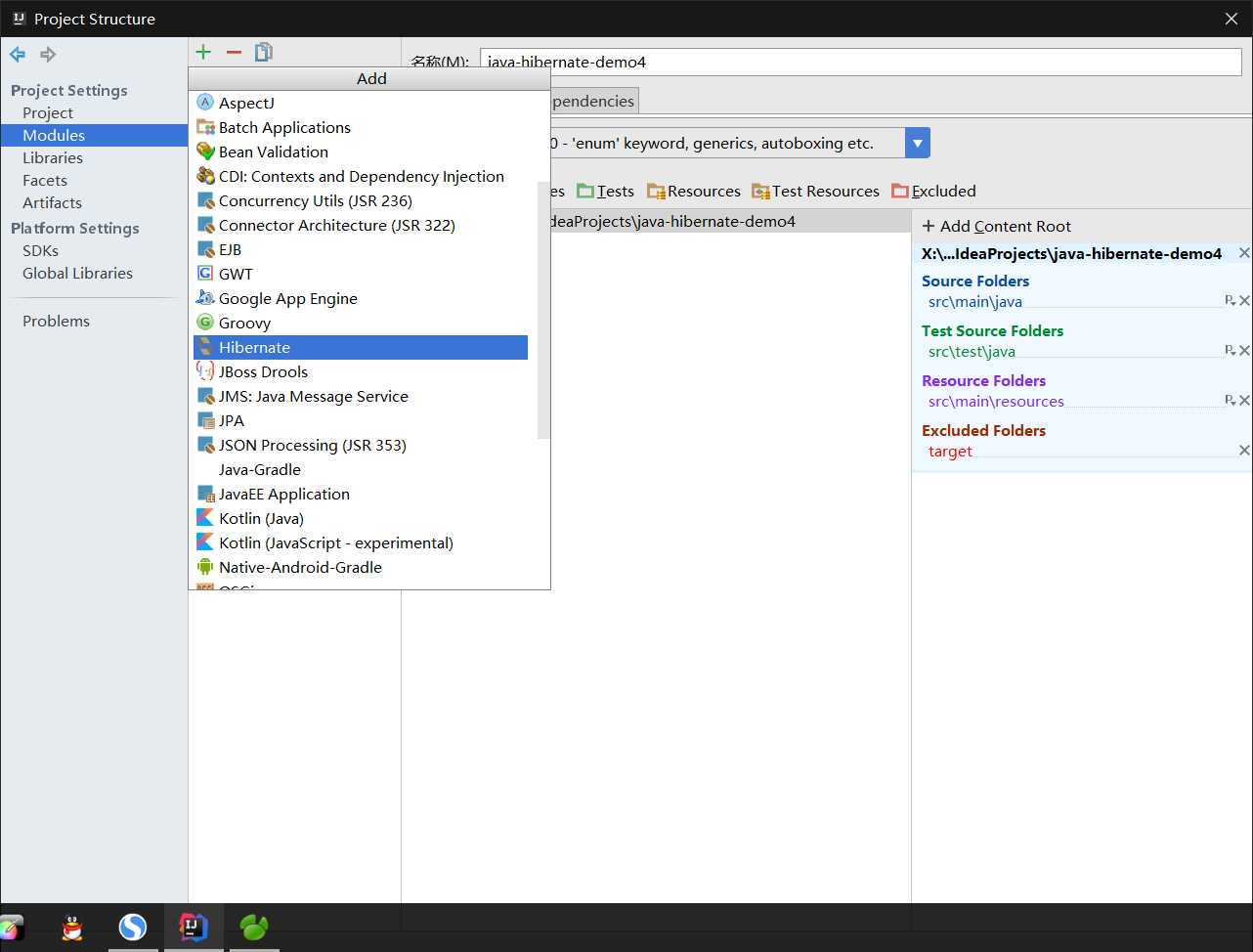The width and height of the screenshot is (1253, 952).
Task: Select JPA from the Add list
Action: (x=361, y=420)
